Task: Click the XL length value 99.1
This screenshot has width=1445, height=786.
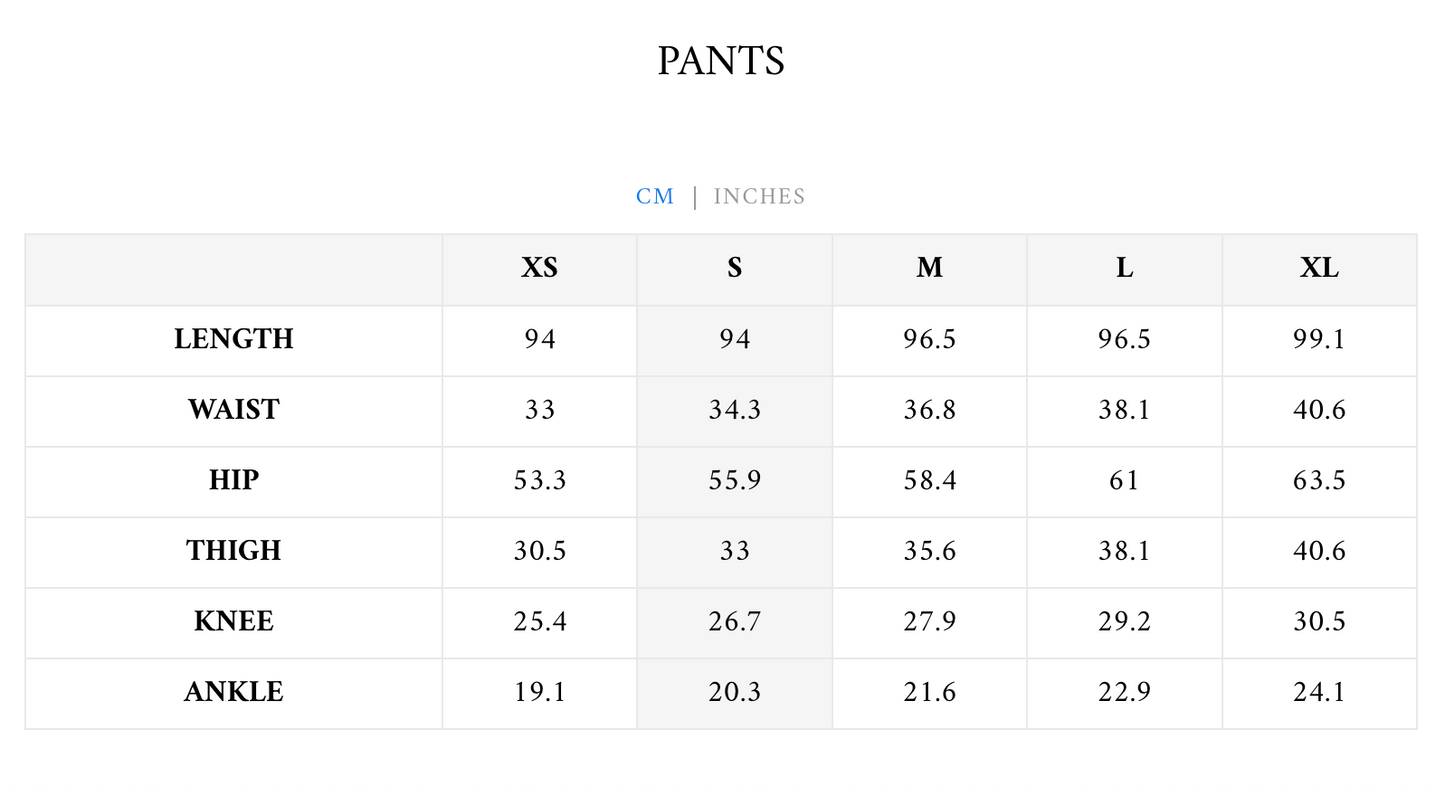Action: (x=1319, y=339)
